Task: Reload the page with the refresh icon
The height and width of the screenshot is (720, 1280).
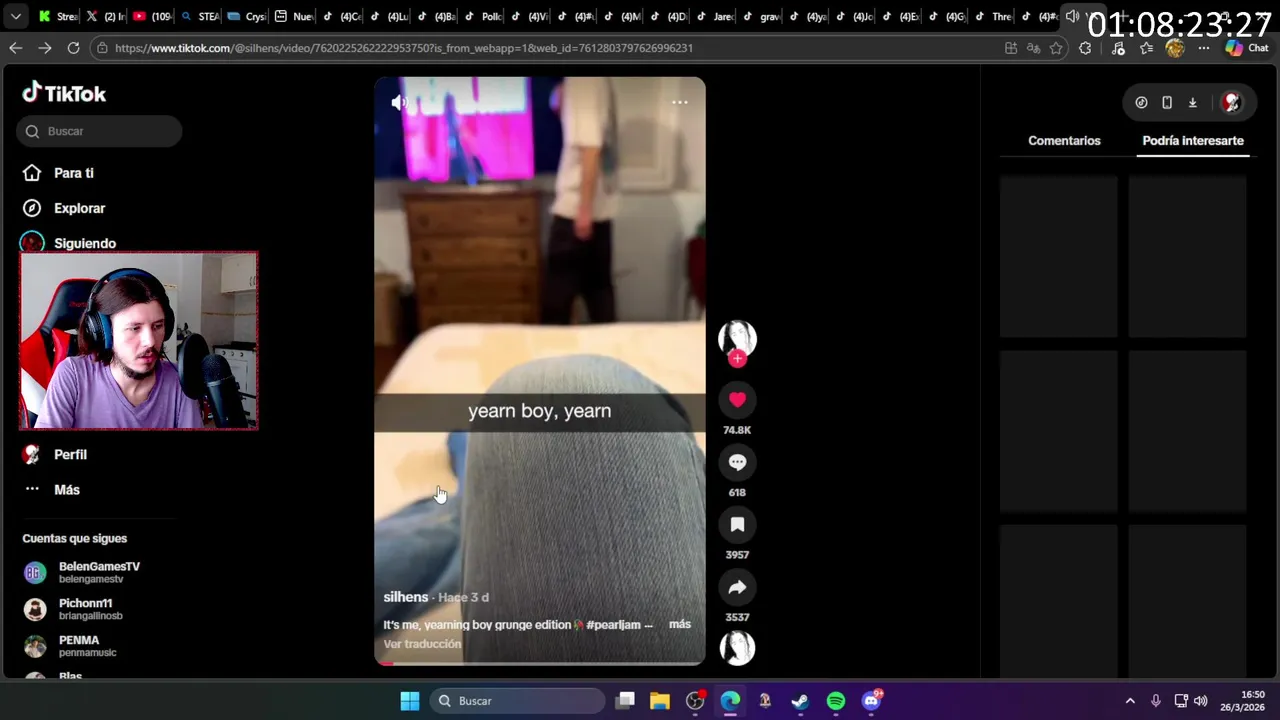Action: [73, 48]
